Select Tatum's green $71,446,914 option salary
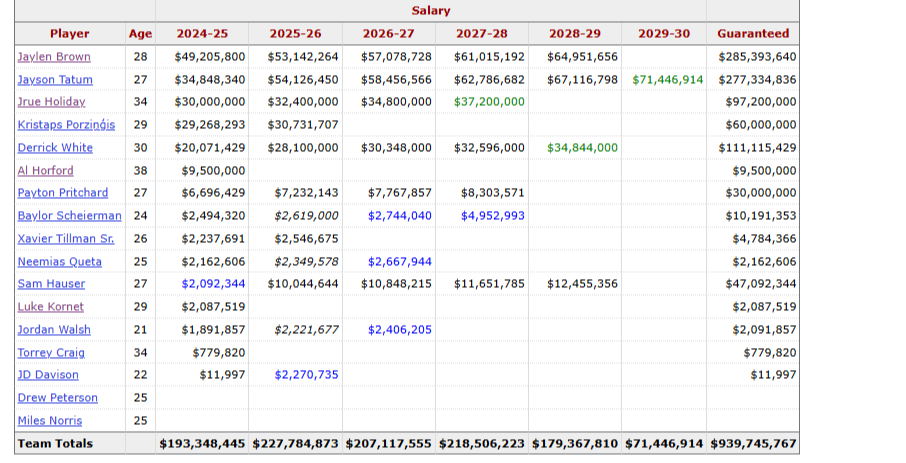The width and height of the screenshot is (906, 463). [x=667, y=80]
